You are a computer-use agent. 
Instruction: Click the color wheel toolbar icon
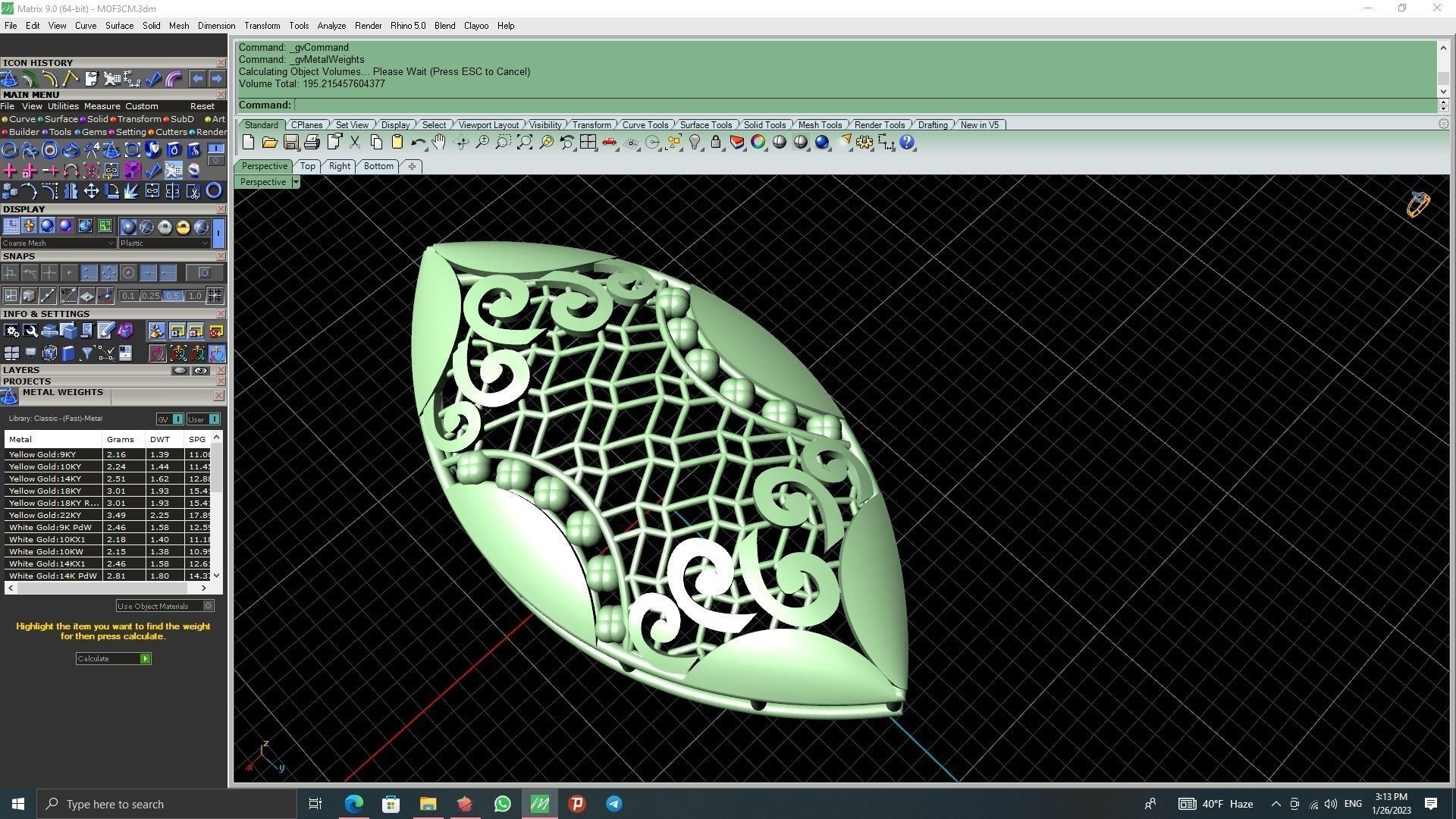(x=758, y=143)
